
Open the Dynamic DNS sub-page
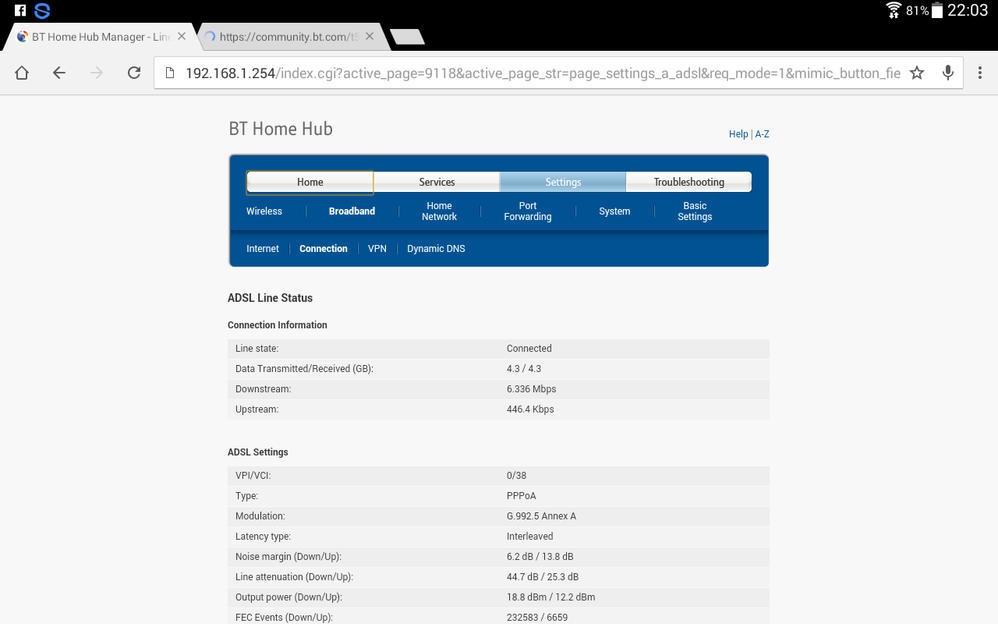coord(436,249)
